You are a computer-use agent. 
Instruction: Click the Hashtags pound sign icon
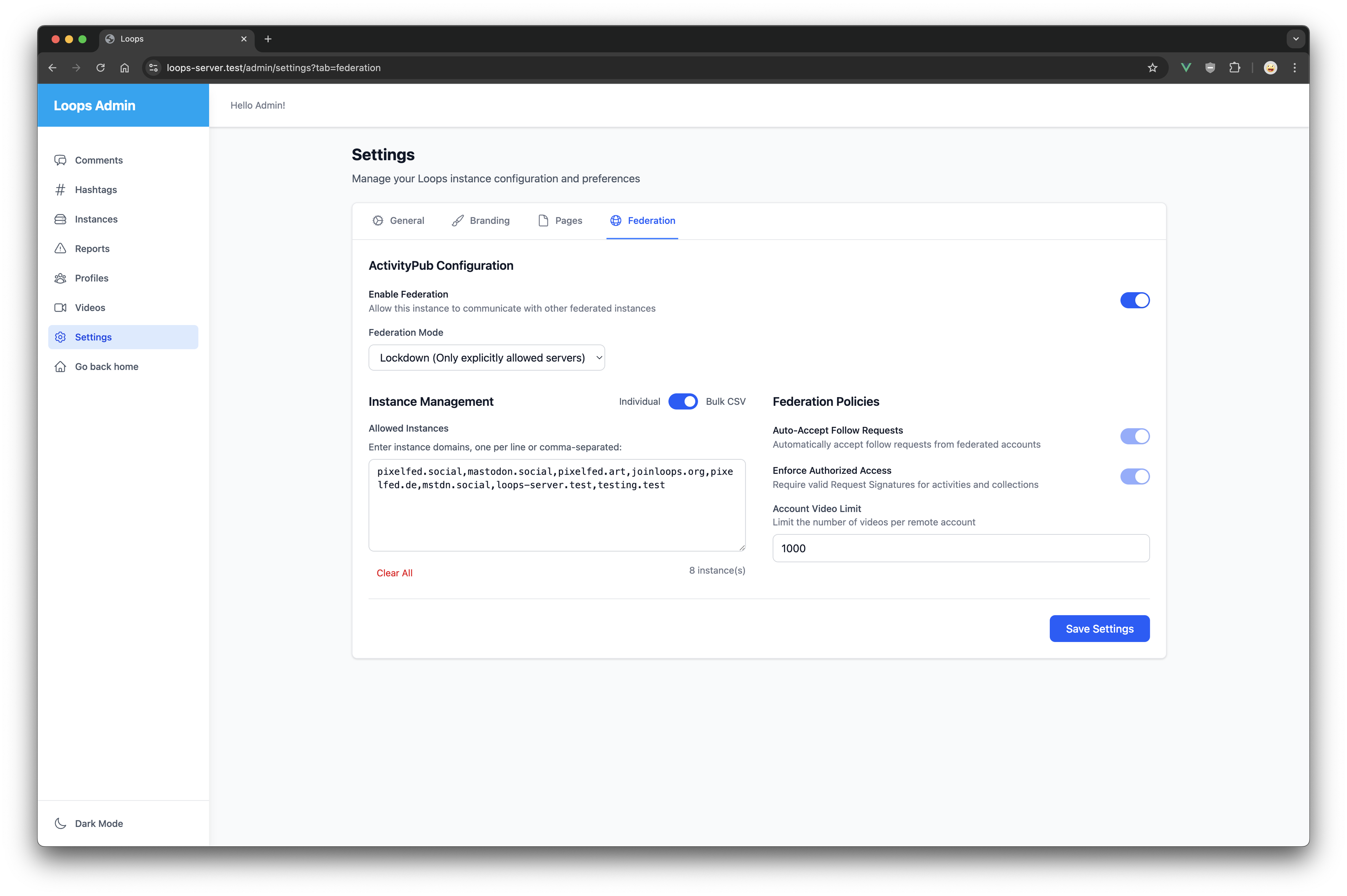(60, 190)
